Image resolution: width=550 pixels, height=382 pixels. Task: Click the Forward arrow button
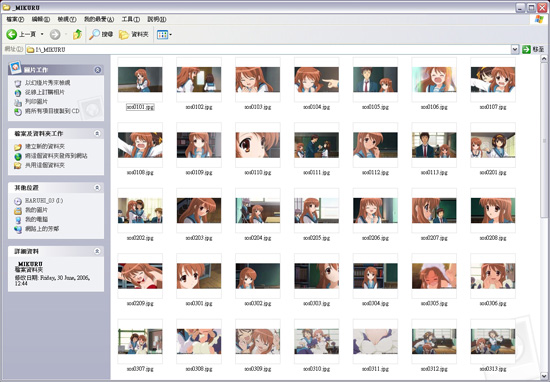pyautogui.click(x=55, y=34)
